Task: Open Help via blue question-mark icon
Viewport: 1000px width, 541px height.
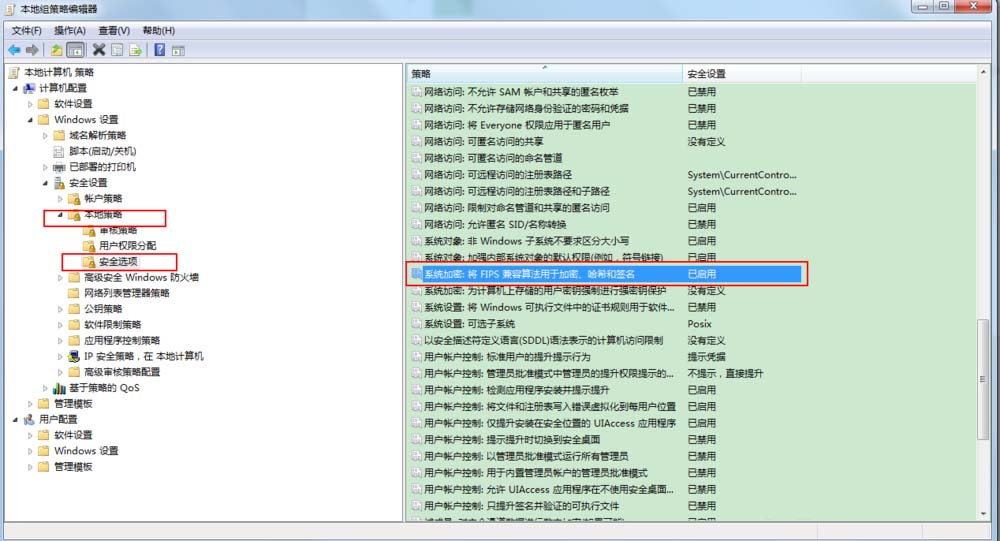Action: pyautogui.click(x=160, y=50)
